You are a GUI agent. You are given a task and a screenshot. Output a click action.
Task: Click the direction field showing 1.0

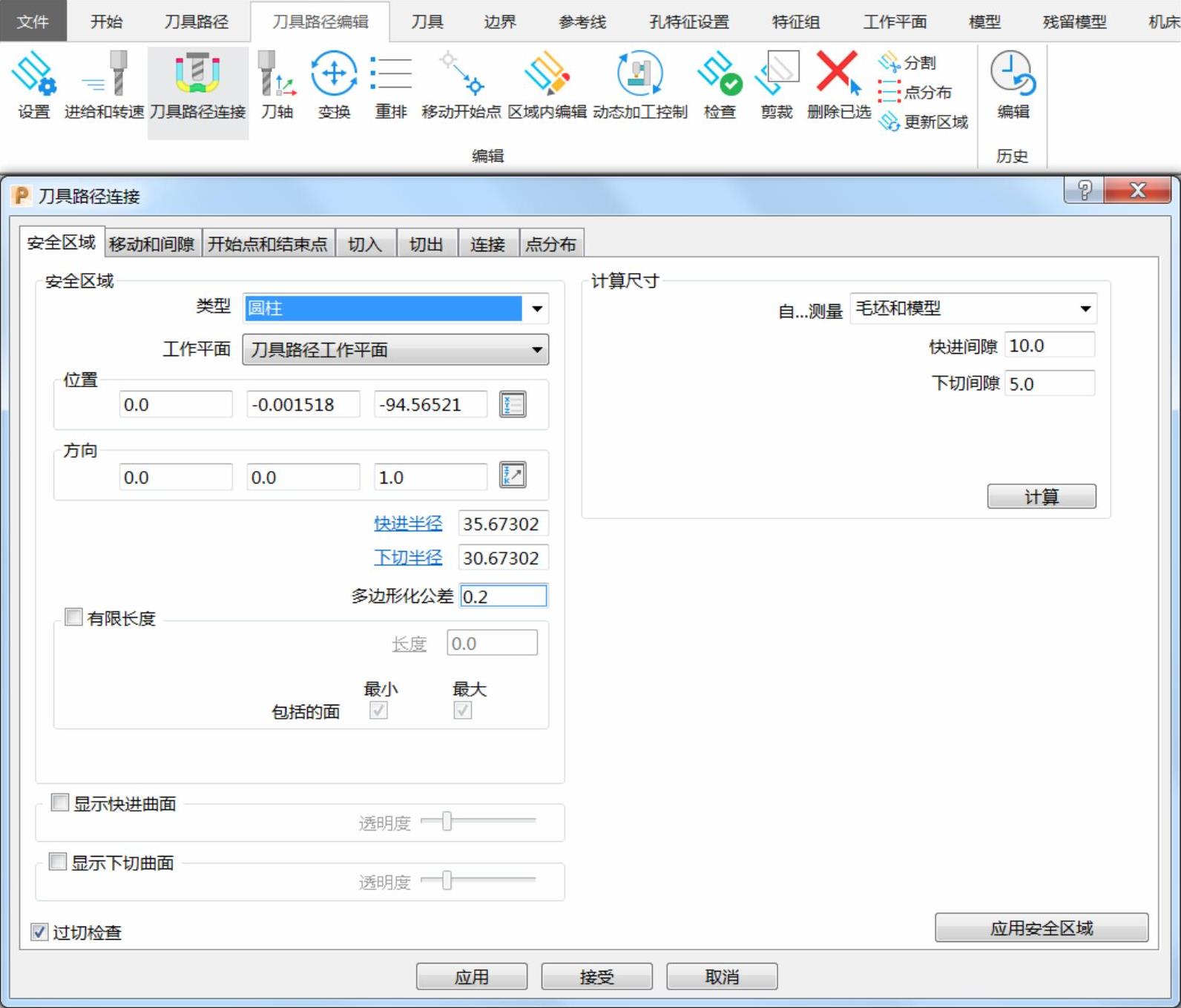(x=431, y=477)
